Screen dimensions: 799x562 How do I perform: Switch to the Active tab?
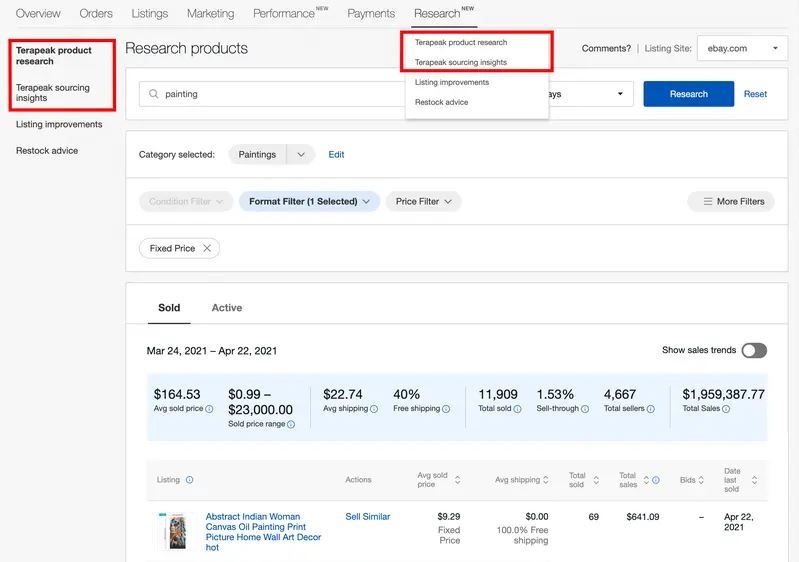tap(227, 308)
